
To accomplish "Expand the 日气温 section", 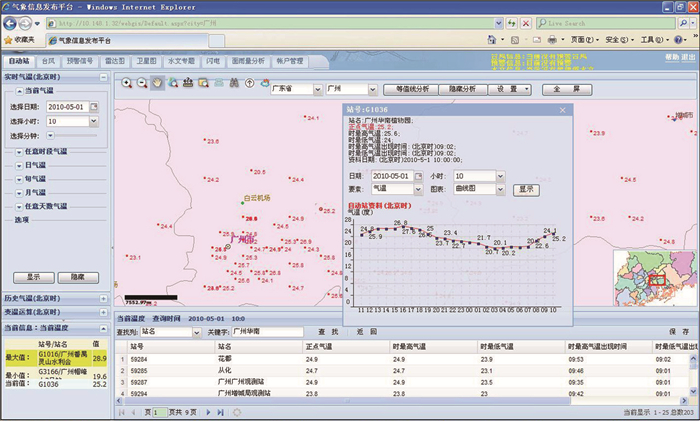I will 20,164.
